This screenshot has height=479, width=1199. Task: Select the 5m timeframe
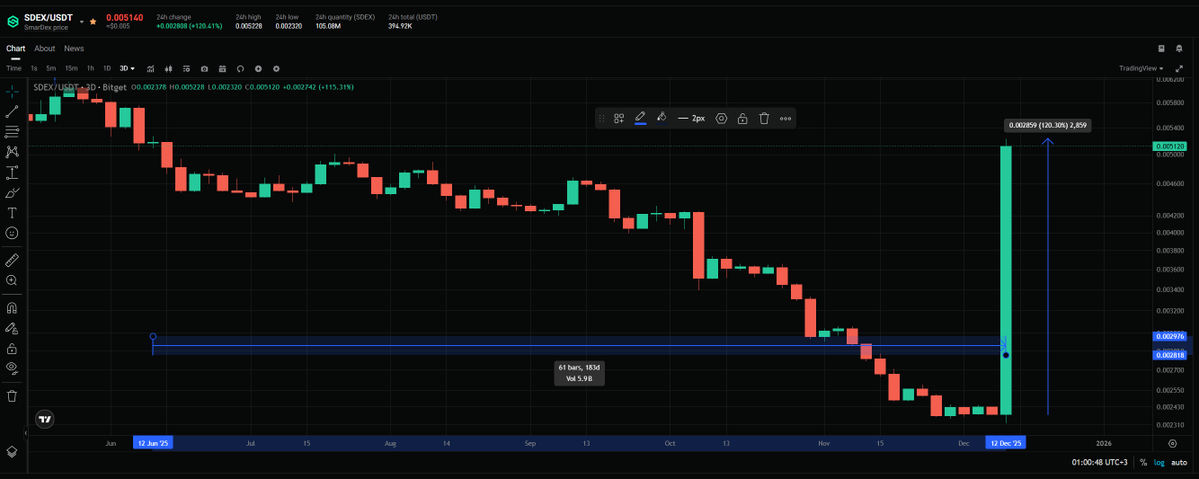tap(50, 68)
